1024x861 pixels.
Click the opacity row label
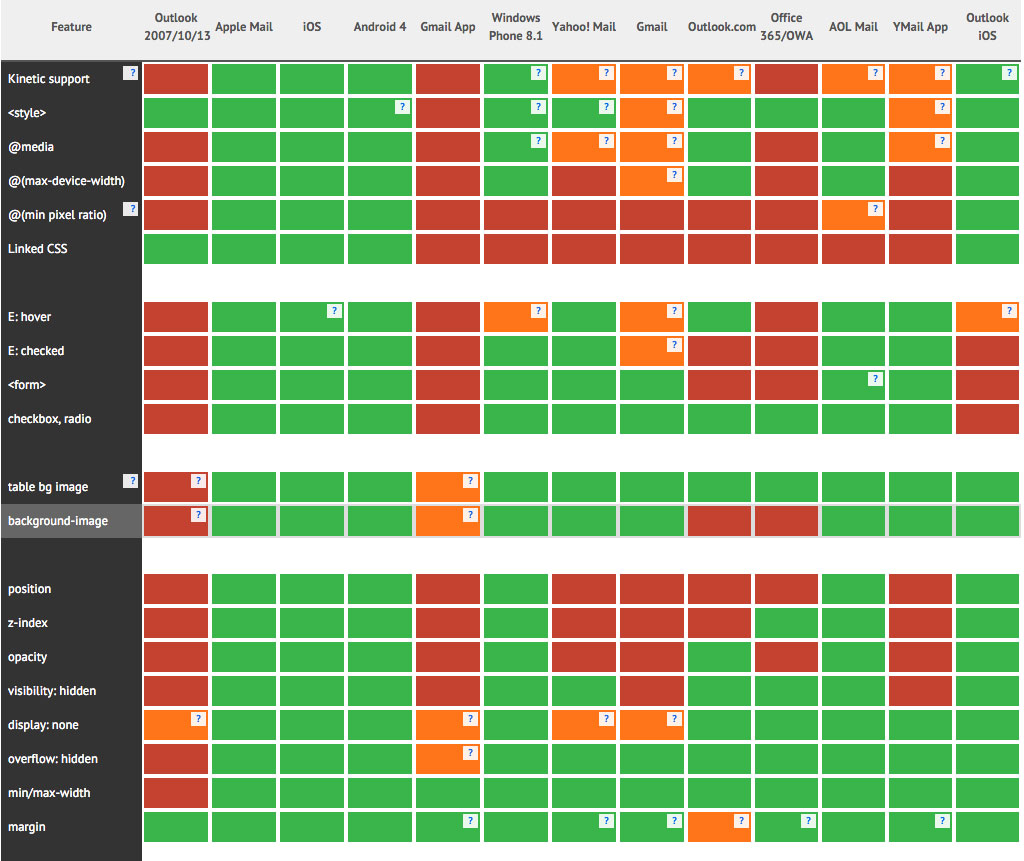pos(27,657)
